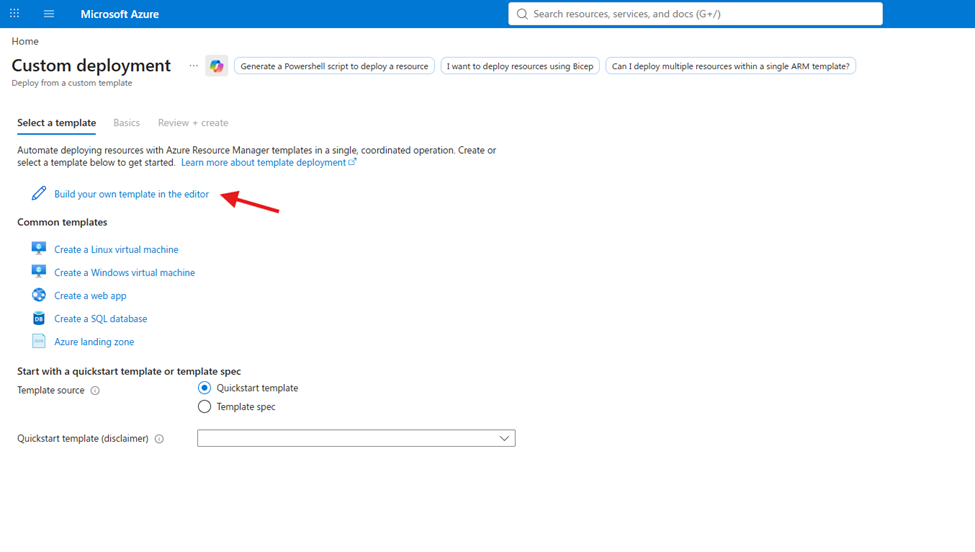Image resolution: width=975 pixels, height=552 pixels.
Task: Click the SQL database icon
Action: point(39,318)
